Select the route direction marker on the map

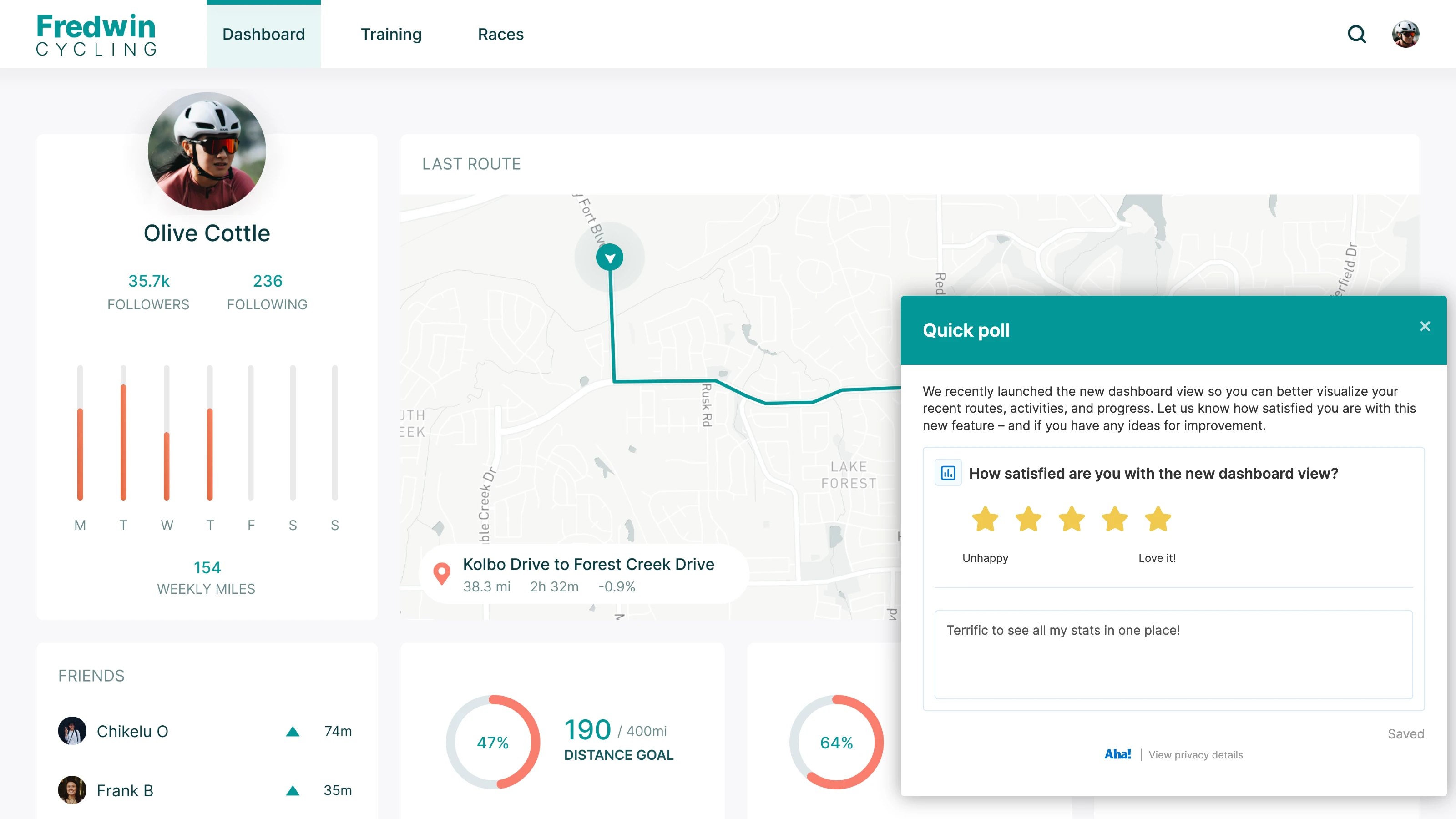coord(610,257)
